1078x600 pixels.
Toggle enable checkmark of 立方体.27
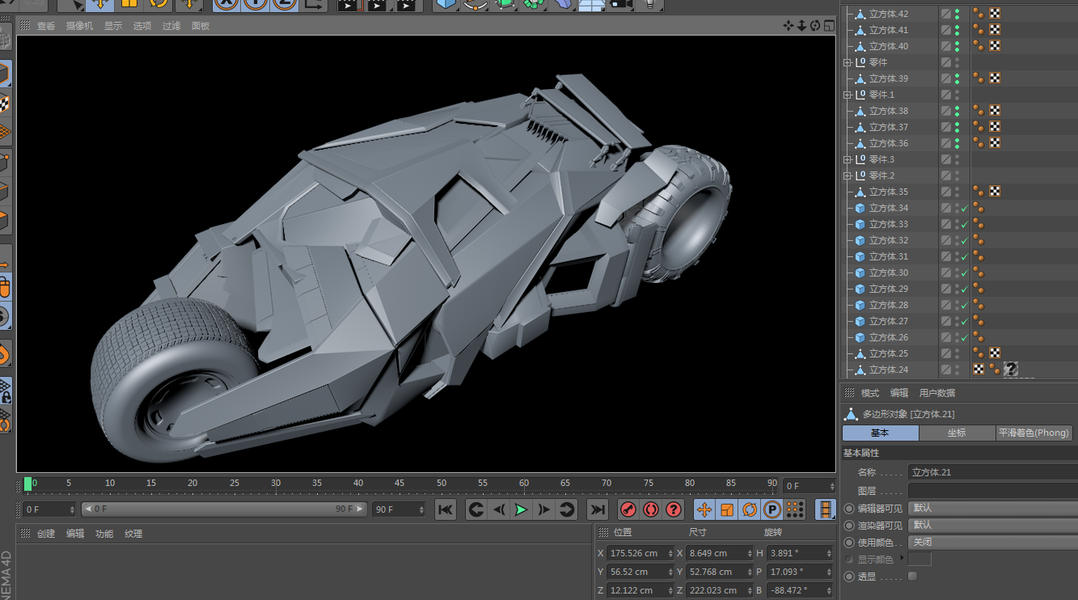pyautogui.click(x=965, y=322)
